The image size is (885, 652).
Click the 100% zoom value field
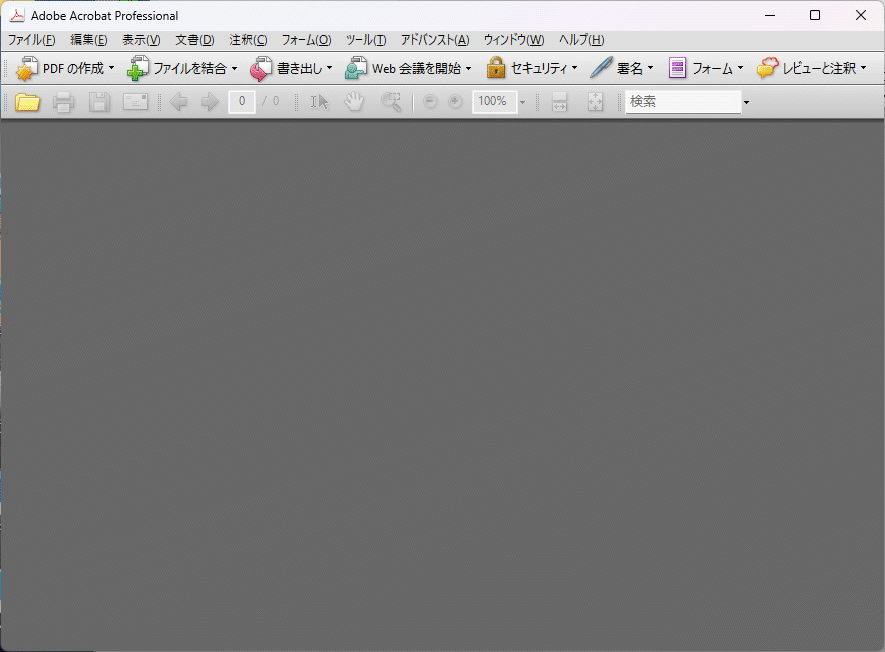click(x=494, y=102)
